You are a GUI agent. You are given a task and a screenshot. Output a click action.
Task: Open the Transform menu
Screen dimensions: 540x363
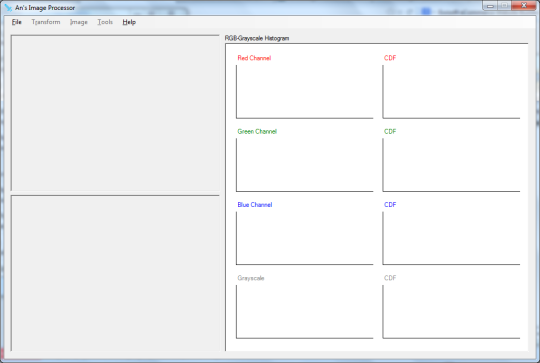tap(46, 22)
